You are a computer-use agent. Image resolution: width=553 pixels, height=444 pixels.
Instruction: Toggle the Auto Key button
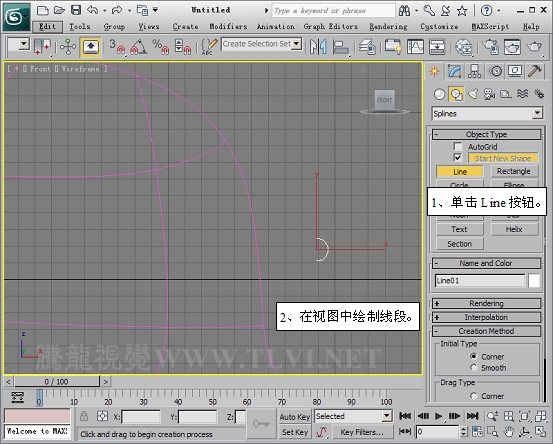coord(295,416)
